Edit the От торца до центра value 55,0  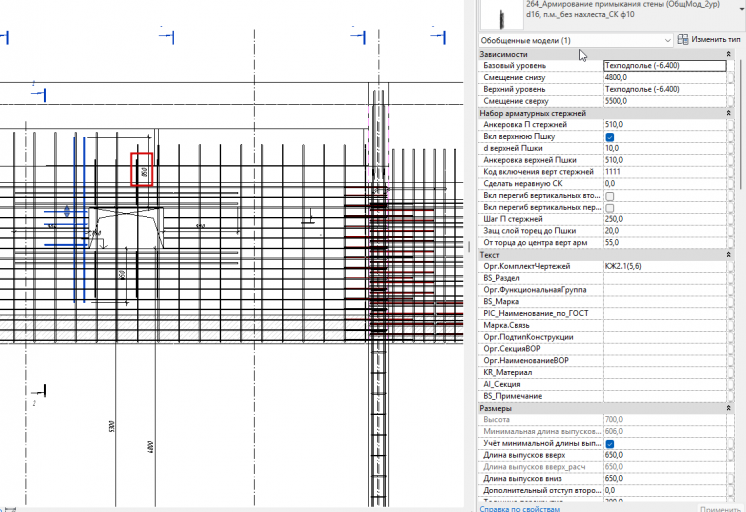click(665, 243)
